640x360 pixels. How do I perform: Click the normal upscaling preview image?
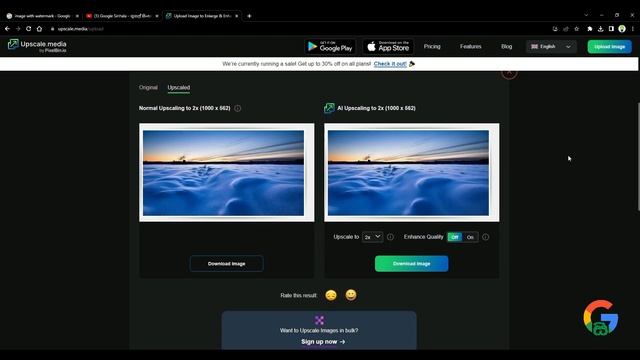[227, 173]
